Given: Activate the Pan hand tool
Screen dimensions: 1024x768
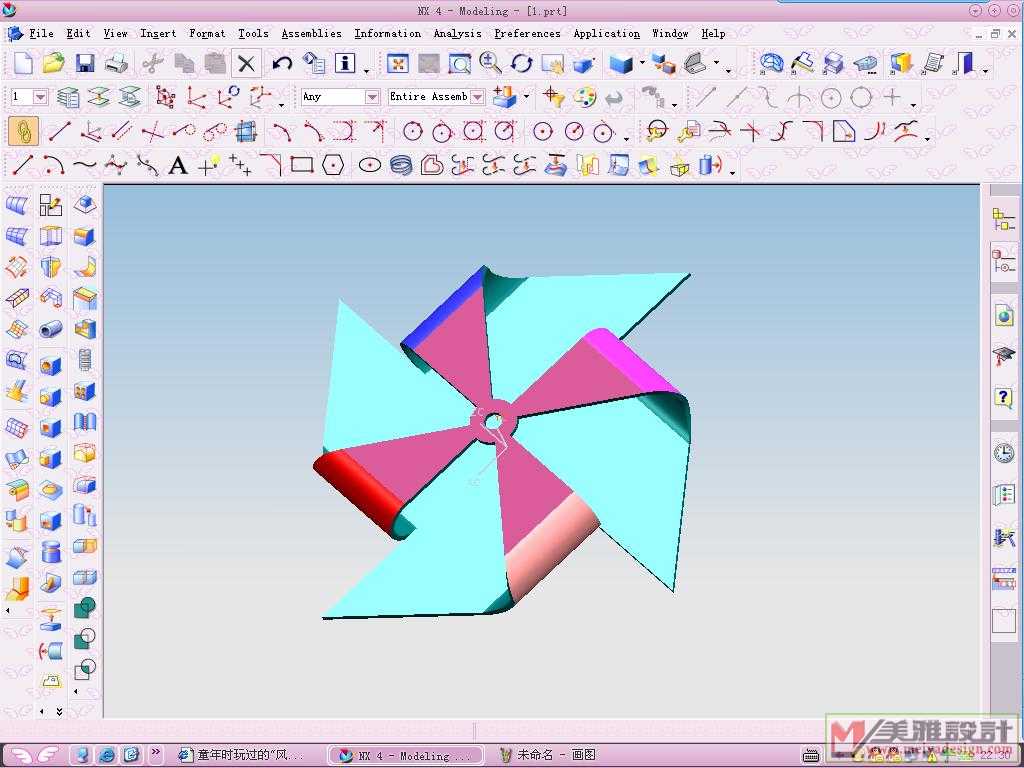Looking at the screenshot, I should [552, 63].
